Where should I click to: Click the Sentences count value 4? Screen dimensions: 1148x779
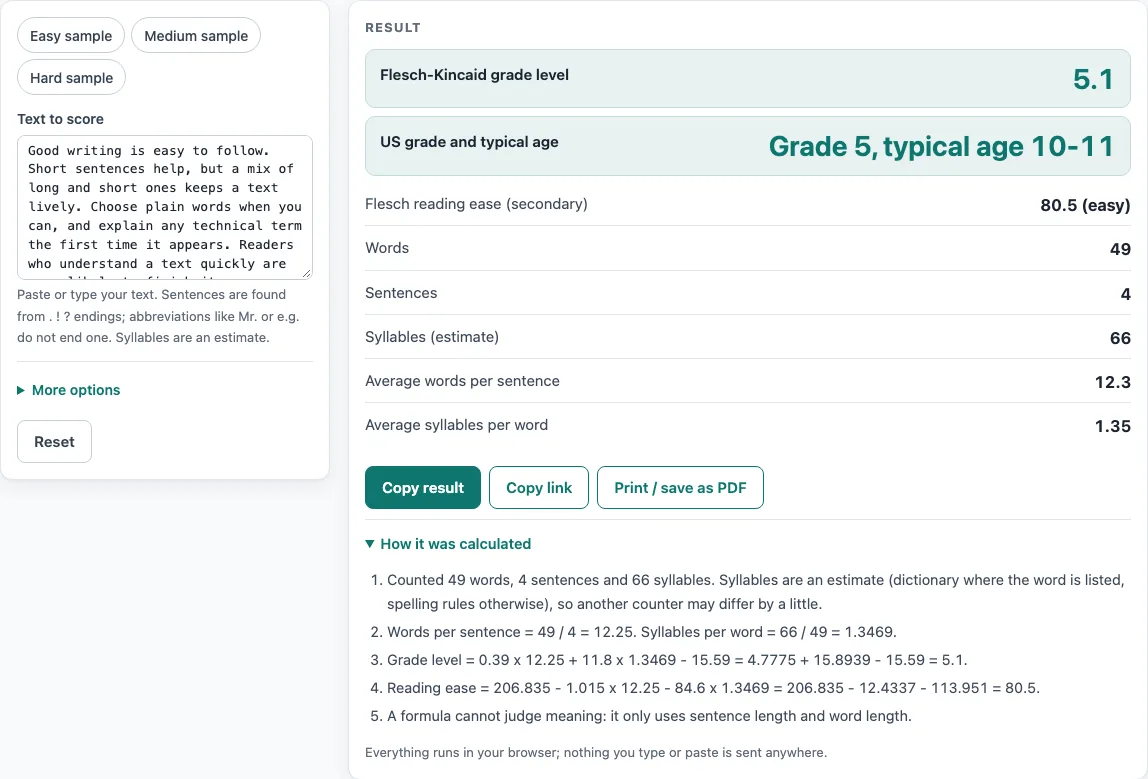click(x=1125, y=294)
